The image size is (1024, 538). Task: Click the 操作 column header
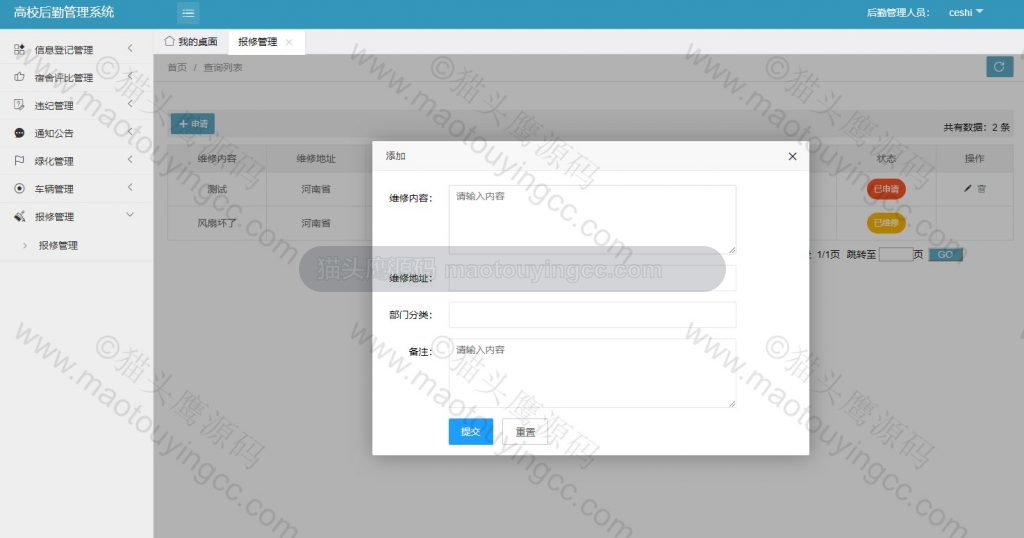click(974, 158)
